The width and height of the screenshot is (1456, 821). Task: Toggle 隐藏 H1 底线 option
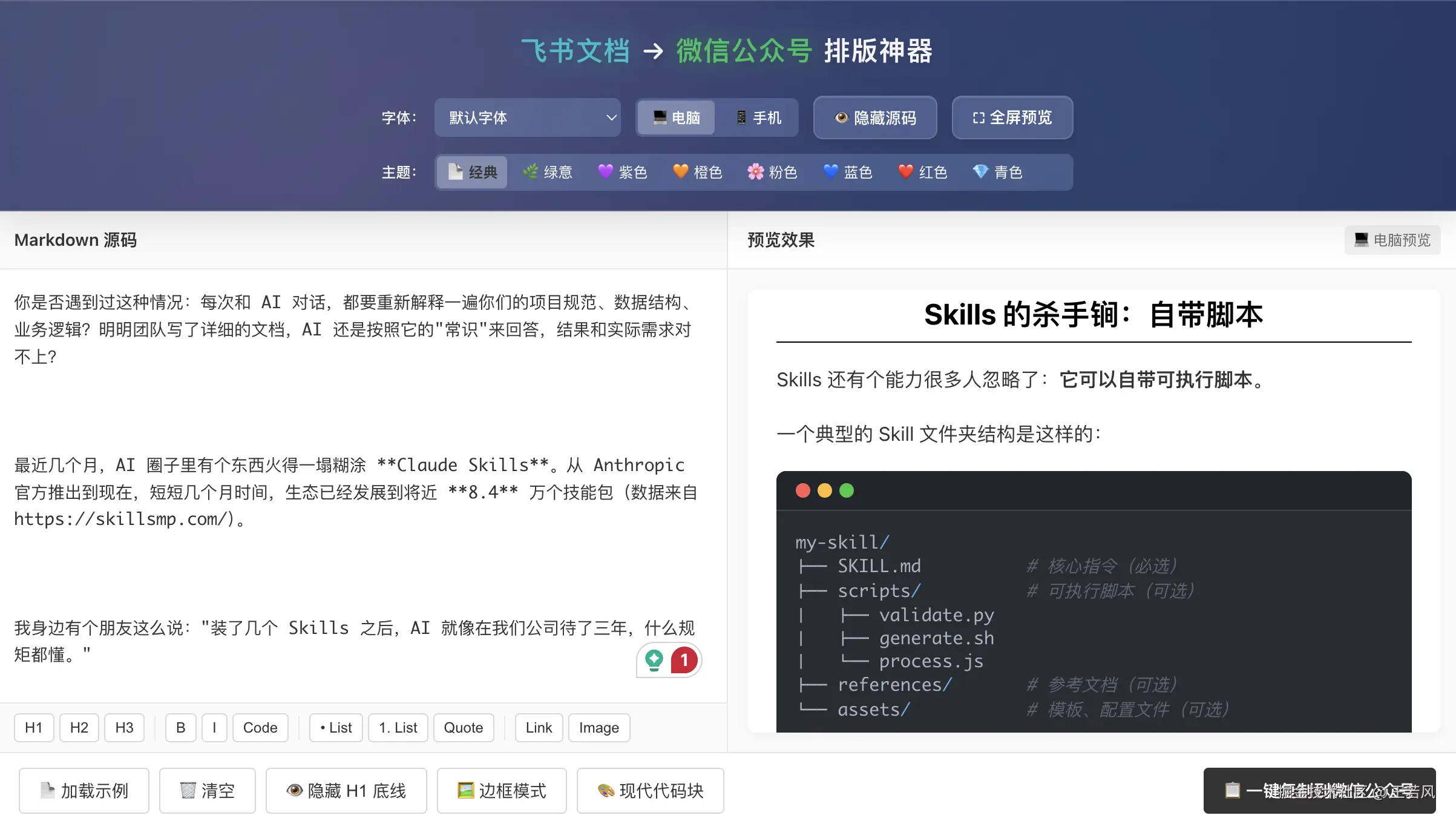coord(346,791)
